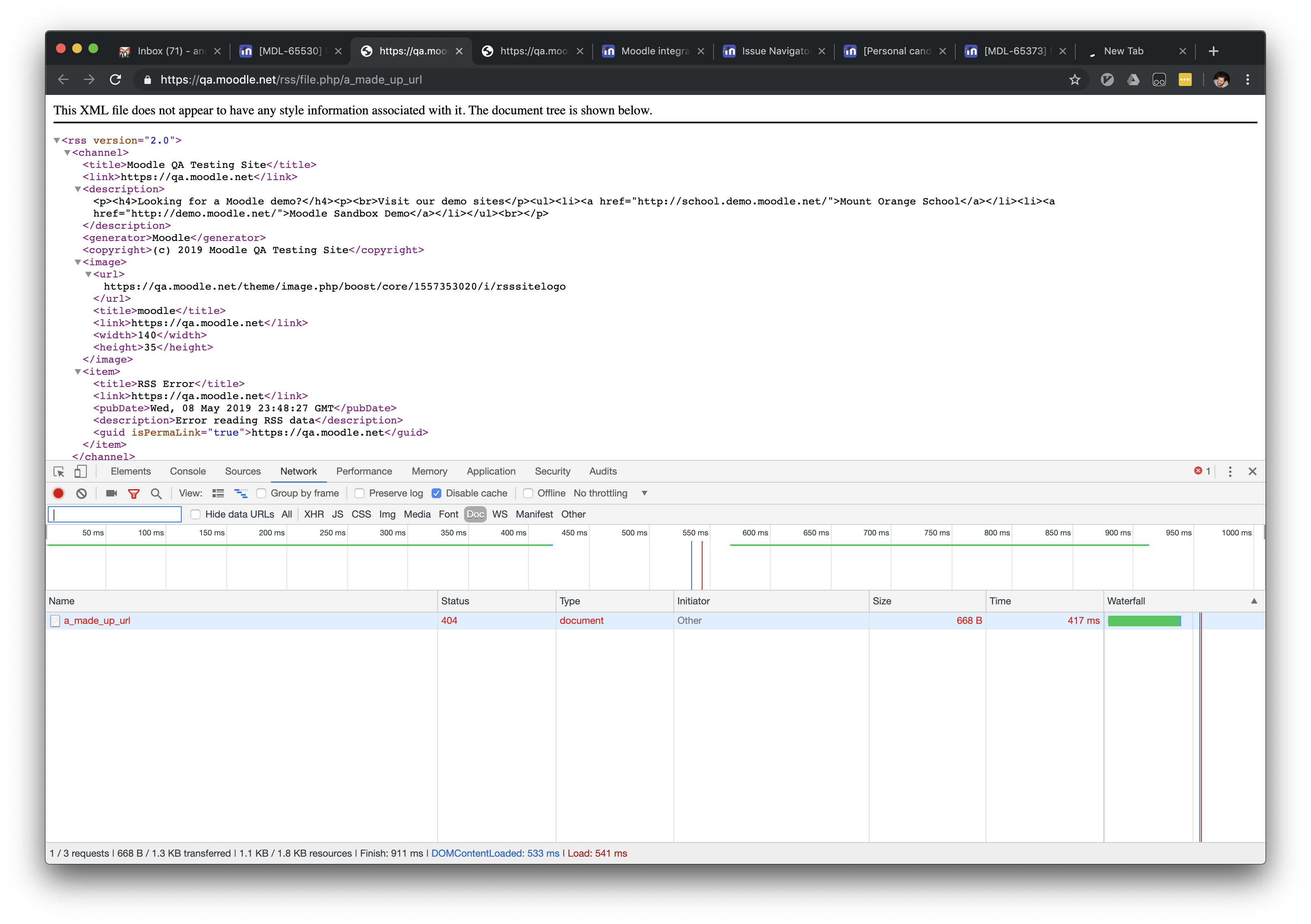Open network search with the magnifier icon
Viewport: 1311px width, 924px height.
[156, 493]
